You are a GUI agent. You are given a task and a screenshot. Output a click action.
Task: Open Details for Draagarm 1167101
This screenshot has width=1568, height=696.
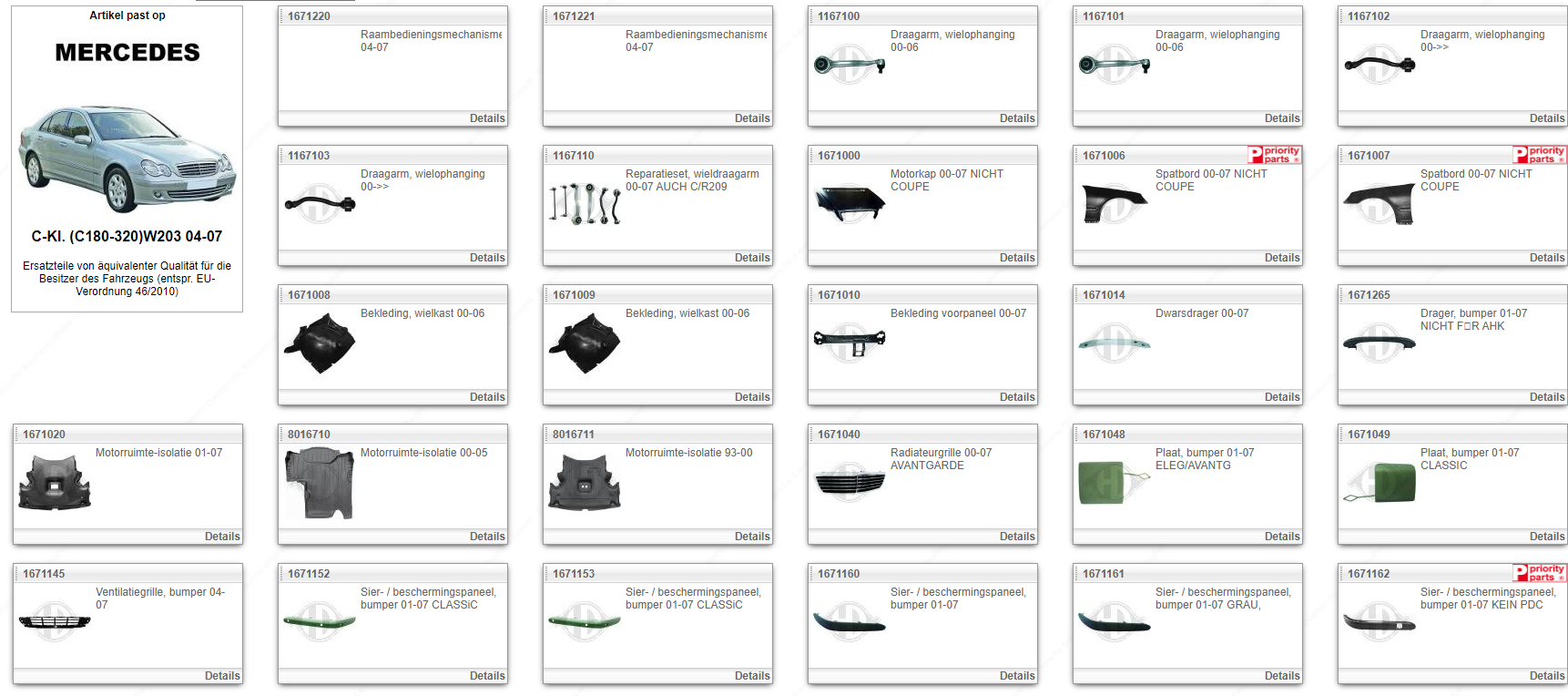1282,118
